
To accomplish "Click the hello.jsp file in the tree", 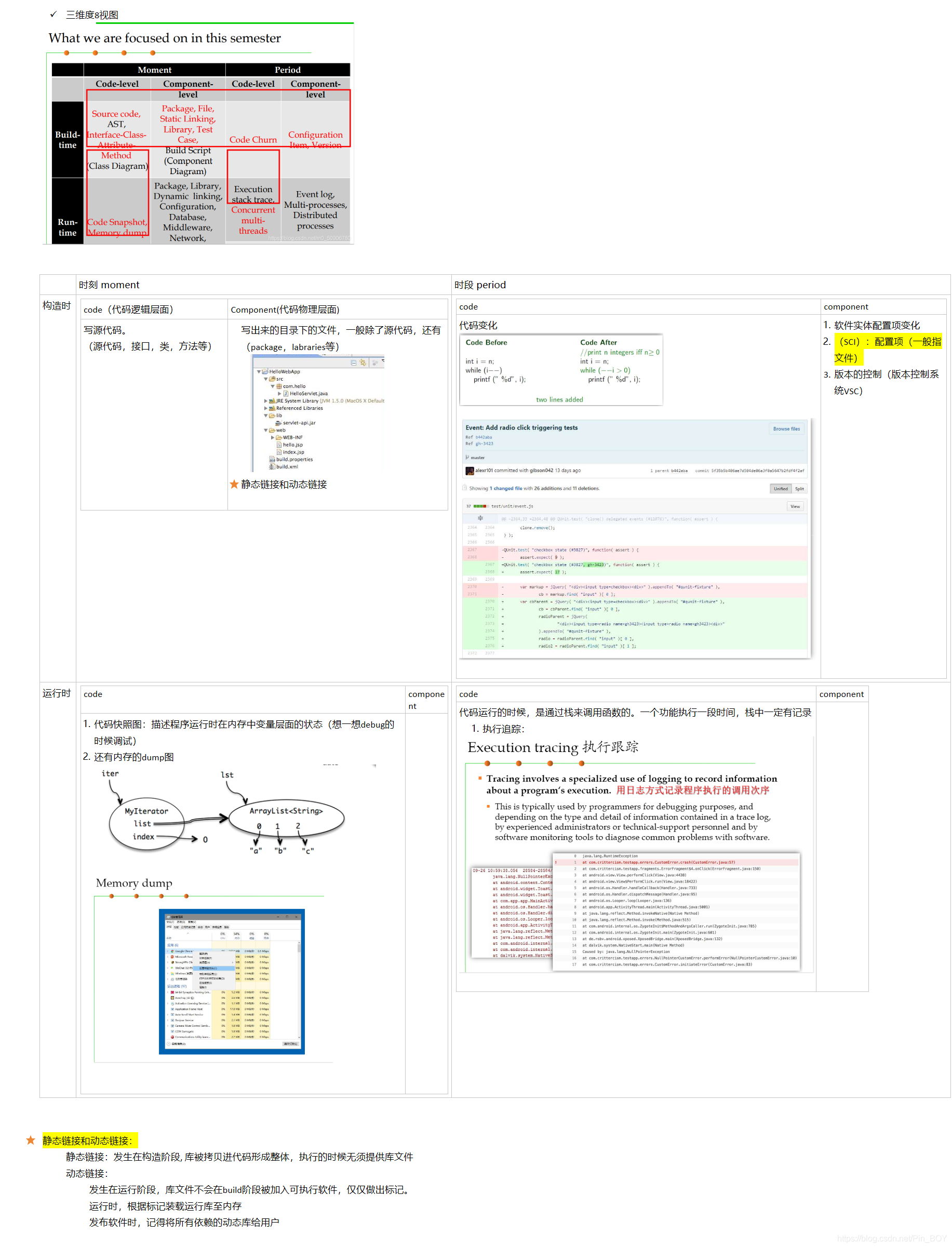I will click(x=293, y=445).
